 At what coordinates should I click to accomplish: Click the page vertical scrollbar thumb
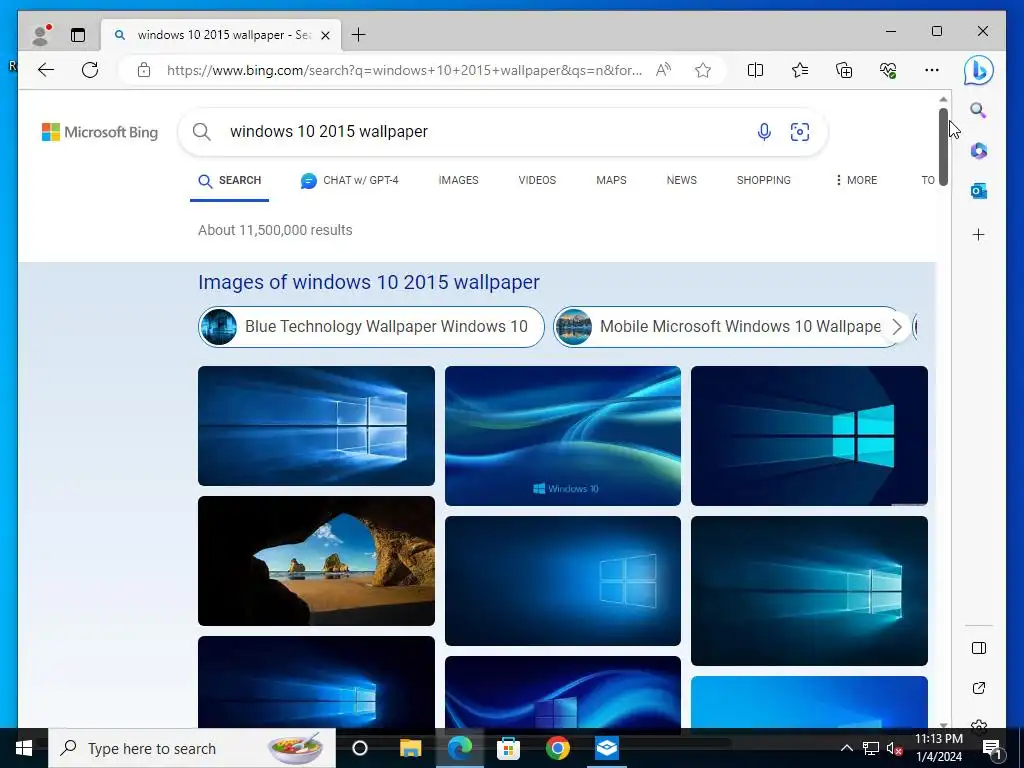943,147
